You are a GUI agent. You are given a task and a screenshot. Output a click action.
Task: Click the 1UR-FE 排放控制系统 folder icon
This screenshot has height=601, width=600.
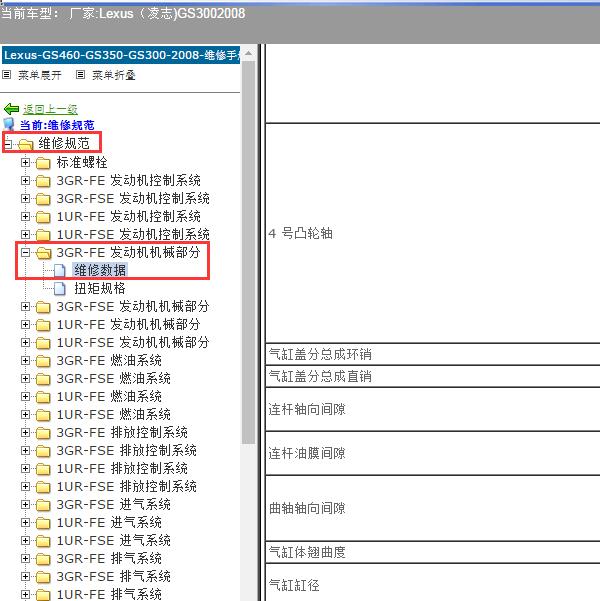(x=43, y=469)
